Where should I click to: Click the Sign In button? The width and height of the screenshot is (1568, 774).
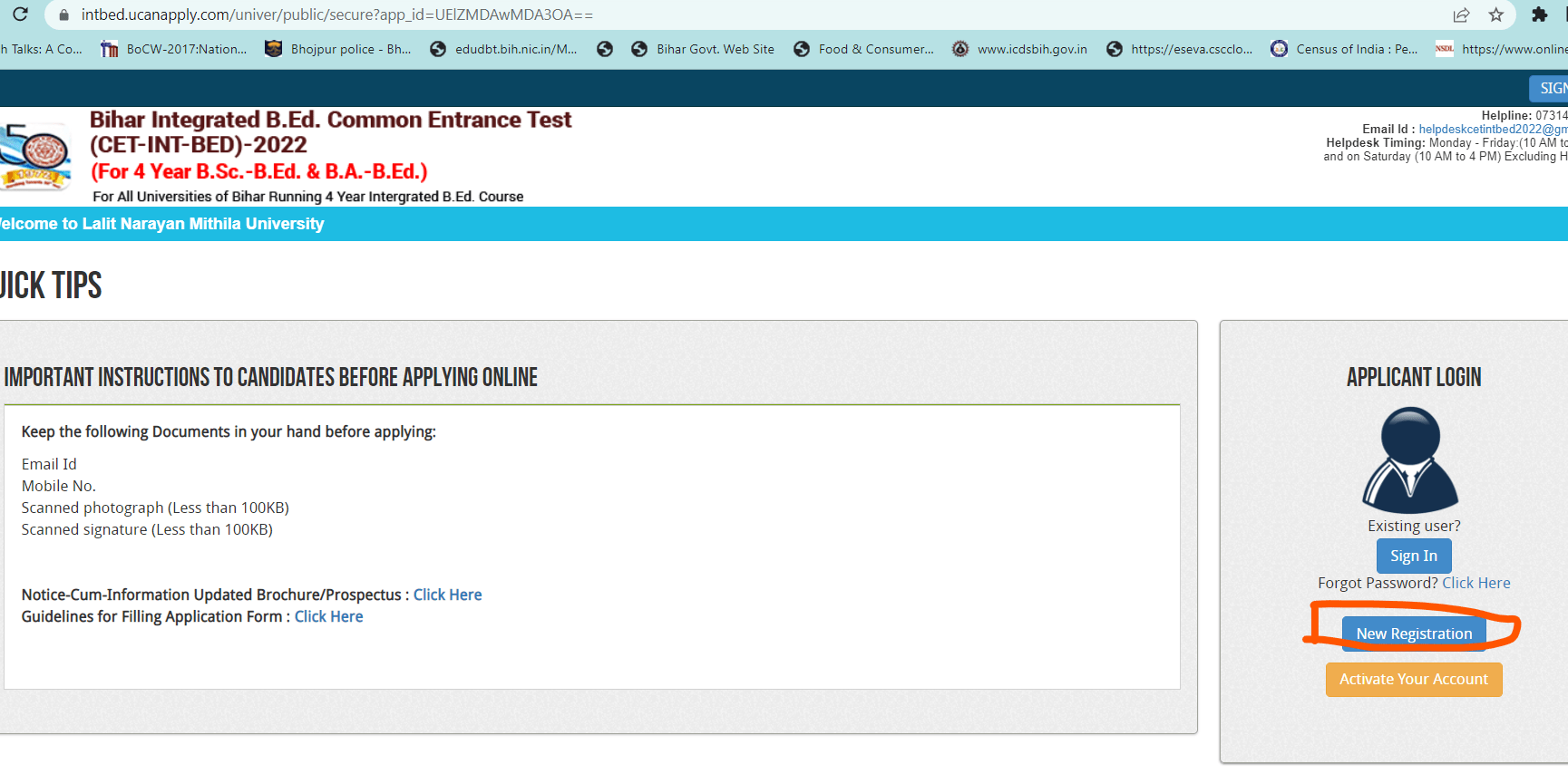(1414, 556)
